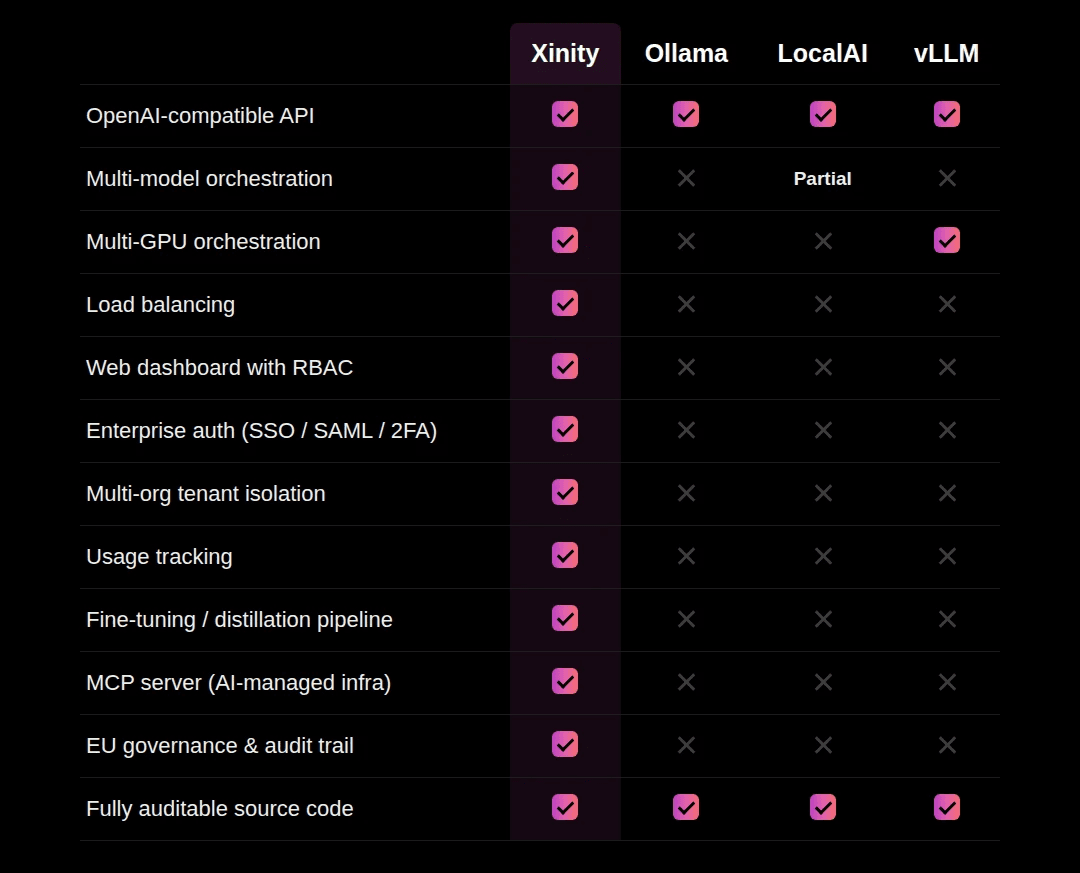Click Xinity's Usage tracking checkmark
Image resolution: width=1080 pixels, height=873 pixels.
(x=565, y=555)
